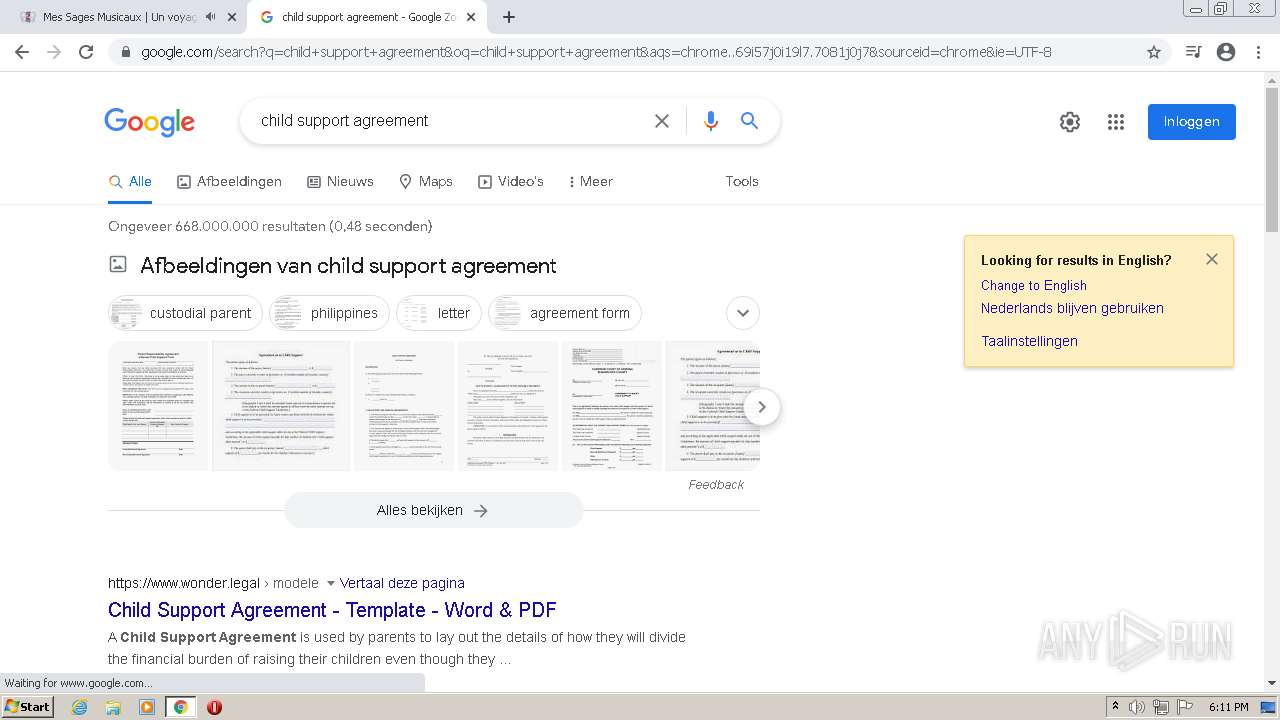Expand more image filter chips
1280x720 pixels.
[743, 313]
